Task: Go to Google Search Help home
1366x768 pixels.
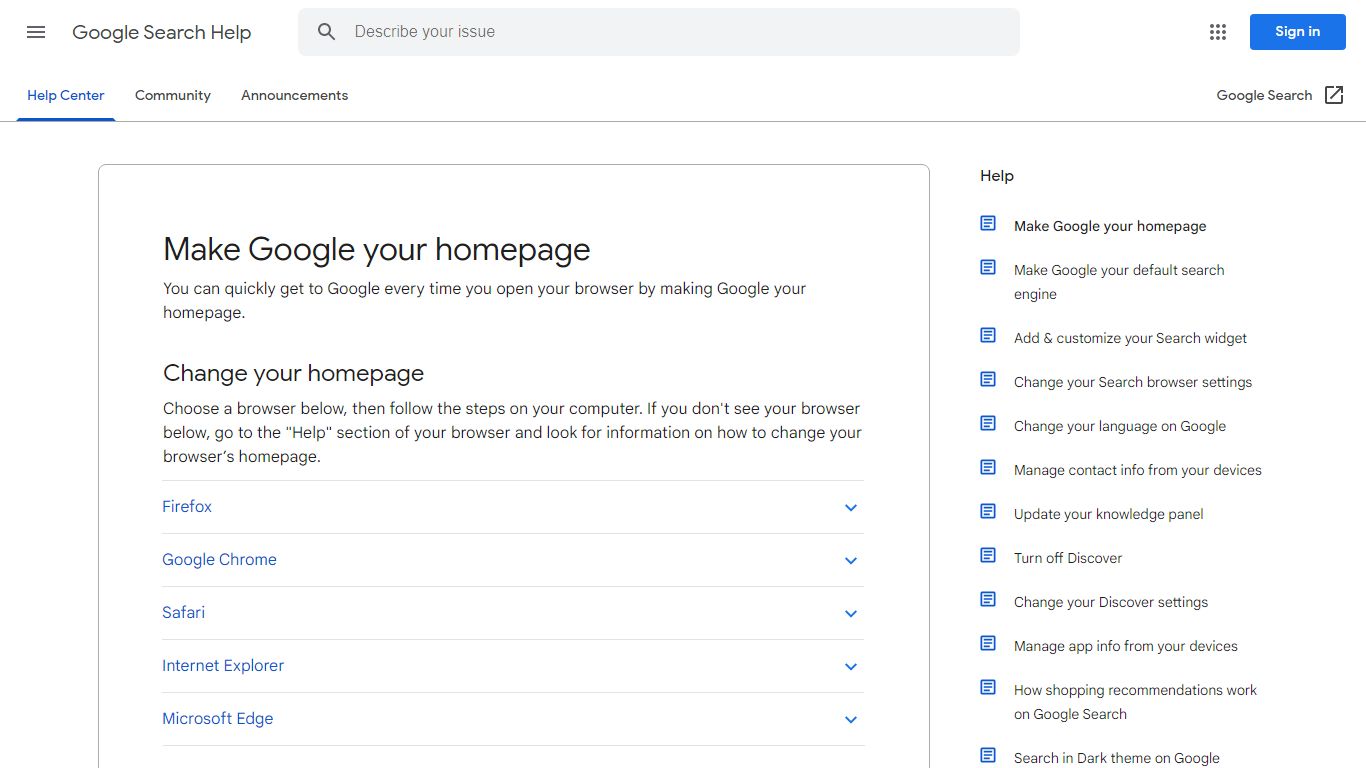Action: point(162,32)
